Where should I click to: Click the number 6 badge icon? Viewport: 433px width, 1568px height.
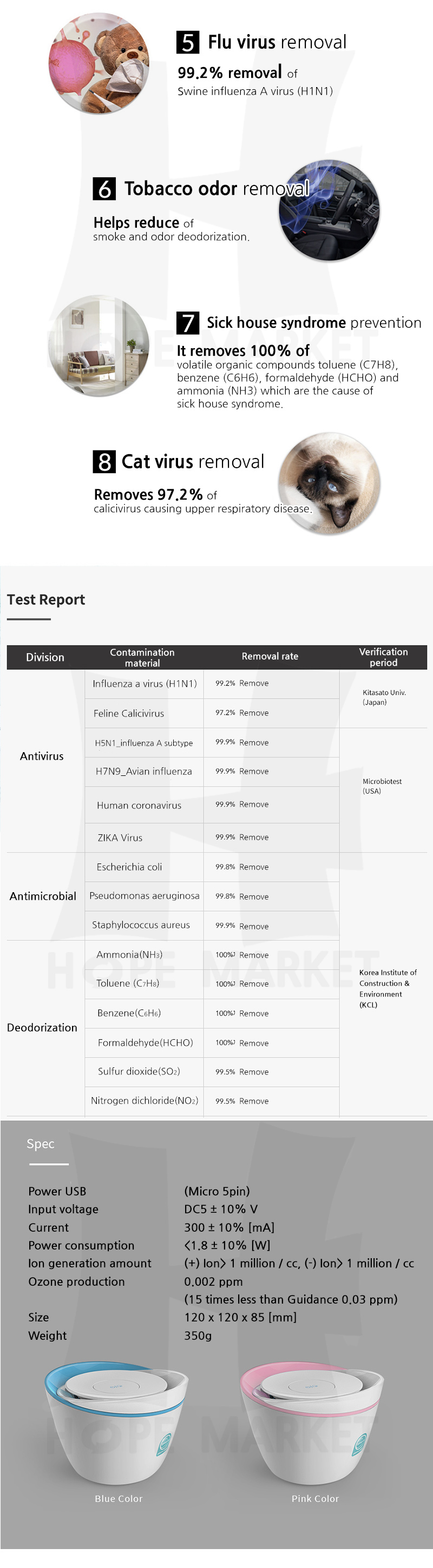click(x=104, y=189)
